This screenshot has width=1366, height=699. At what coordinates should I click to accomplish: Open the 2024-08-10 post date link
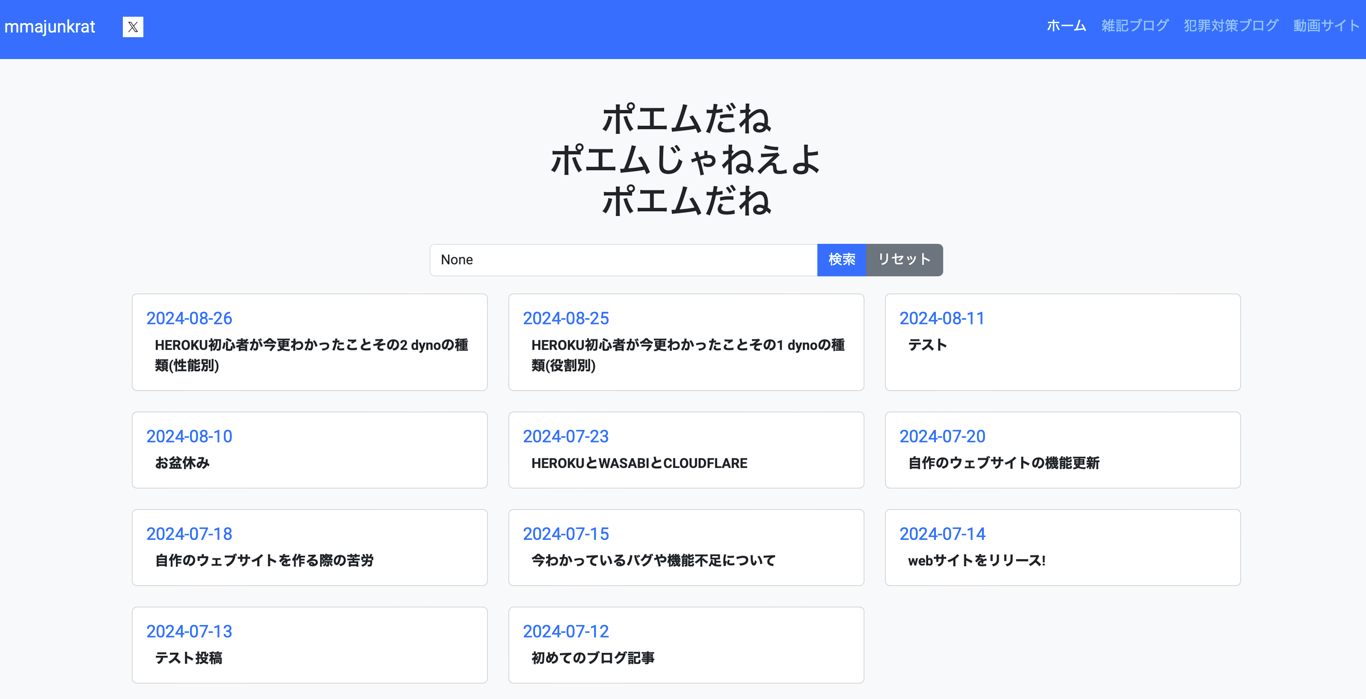pyautogui.click(x=189, y=436)
